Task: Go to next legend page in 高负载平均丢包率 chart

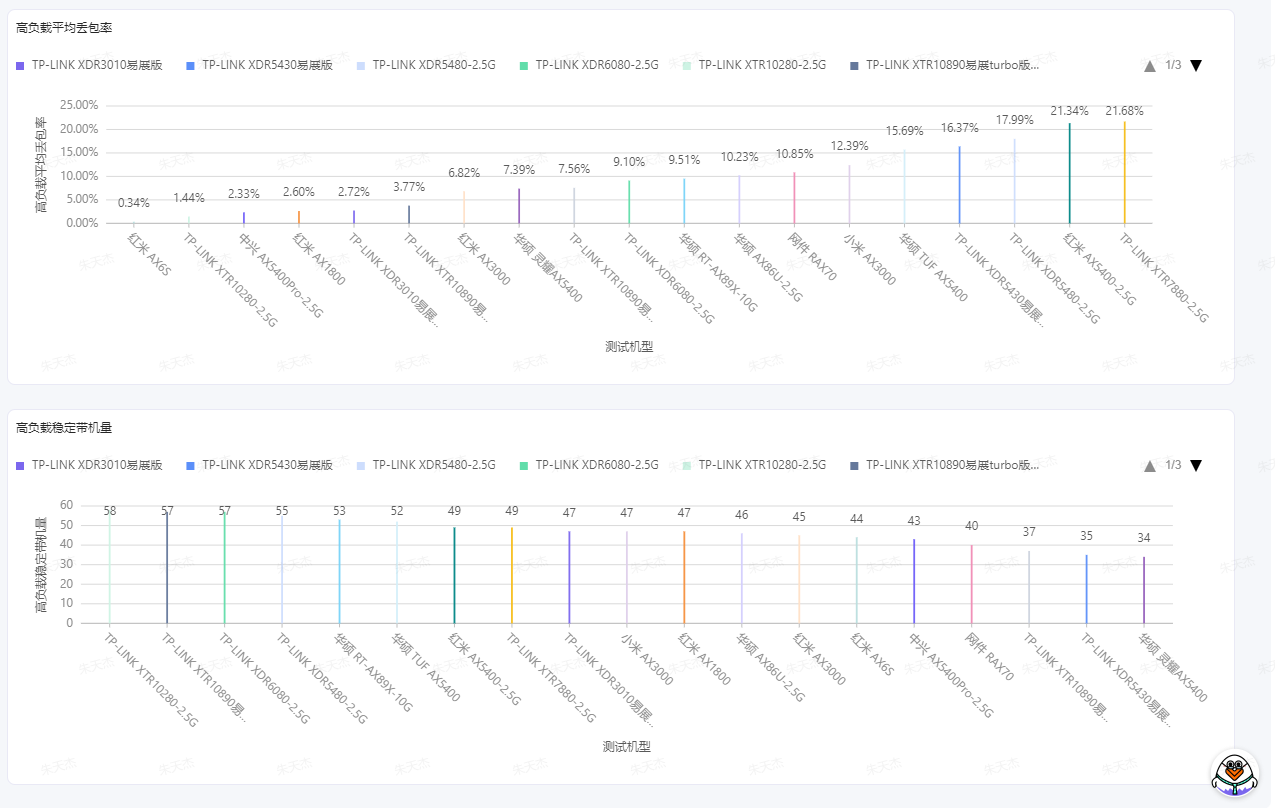Action: (x=1196, y=65)
